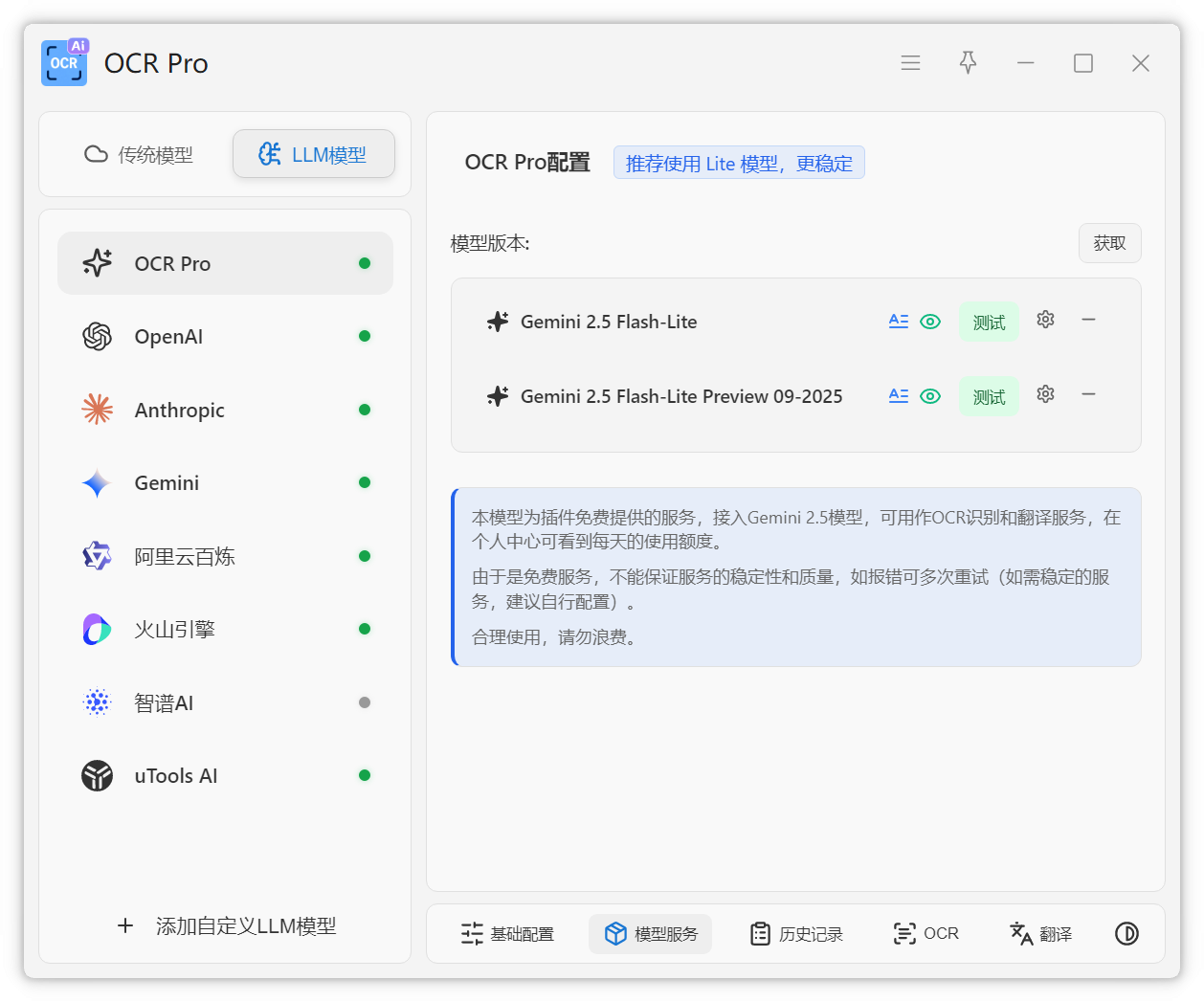Open settings gear for Flash-Lite Preview 09-2025

click(1045, 394)
